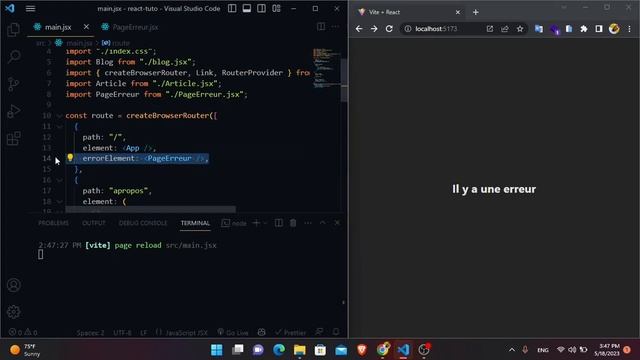640x360 pixels.
Task: Close the main.jsx tab
Action: coord(86,27)
